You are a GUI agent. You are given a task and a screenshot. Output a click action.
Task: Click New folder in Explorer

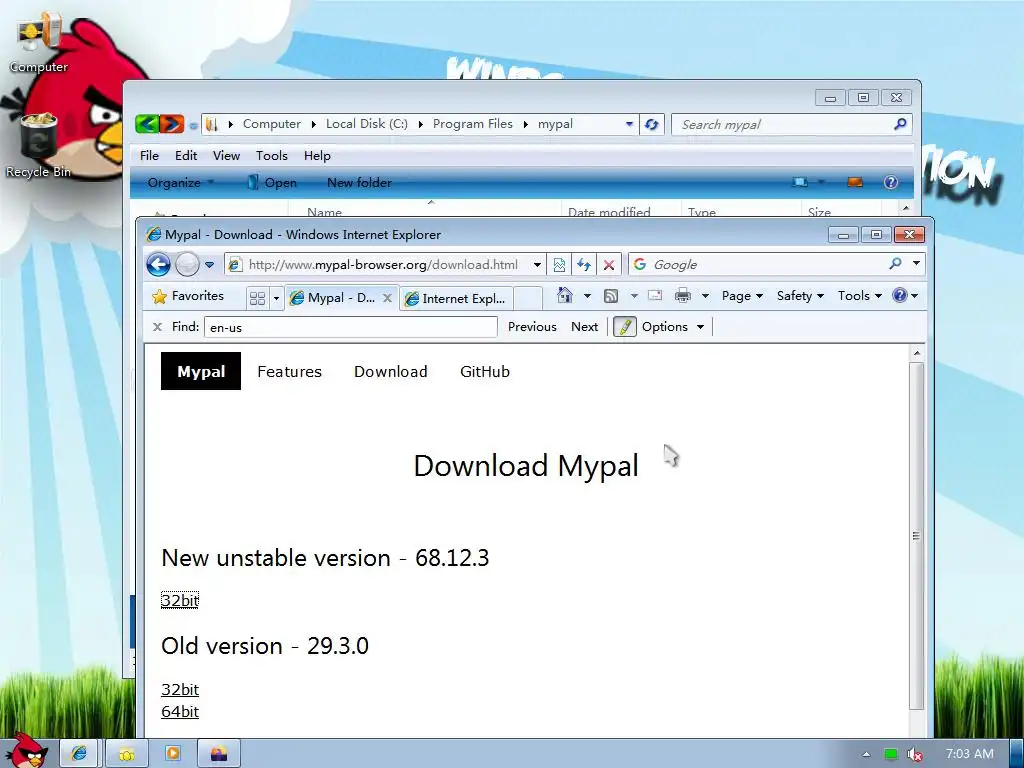point(359,183)
